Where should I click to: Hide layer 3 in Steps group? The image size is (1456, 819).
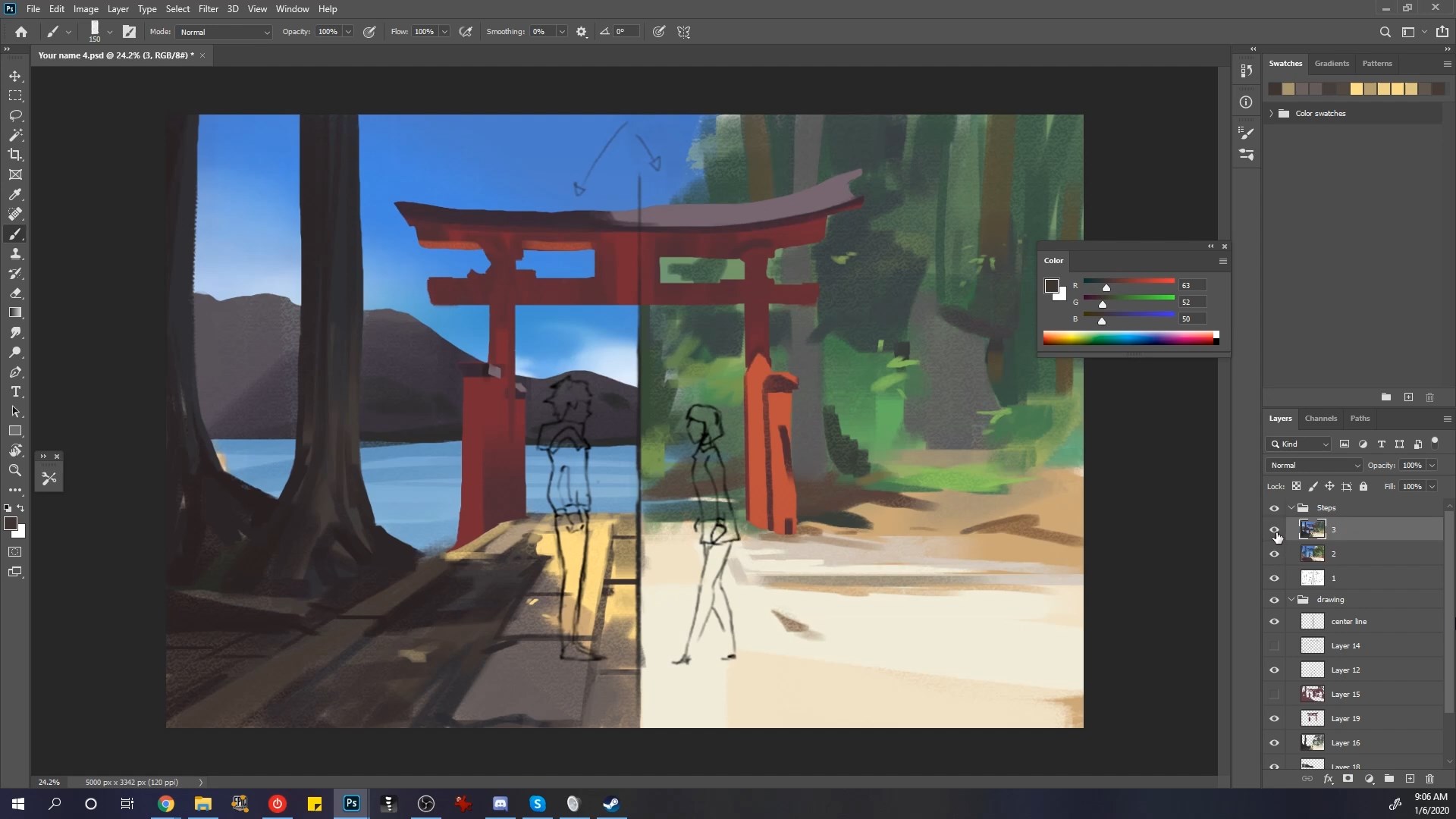pos(1274,530)
